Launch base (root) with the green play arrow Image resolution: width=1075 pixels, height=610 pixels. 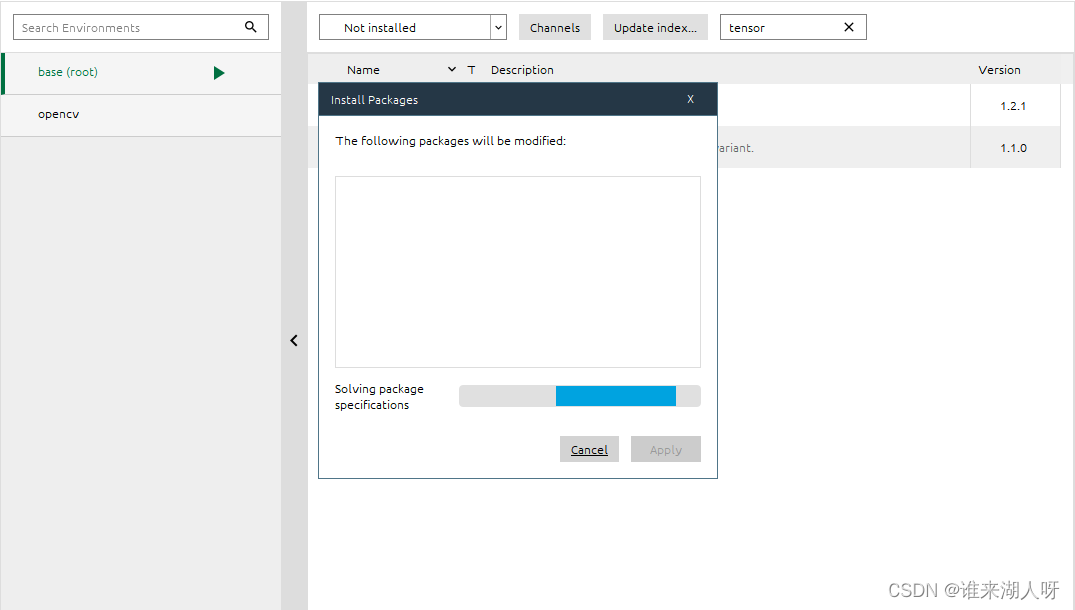point(219,73)
